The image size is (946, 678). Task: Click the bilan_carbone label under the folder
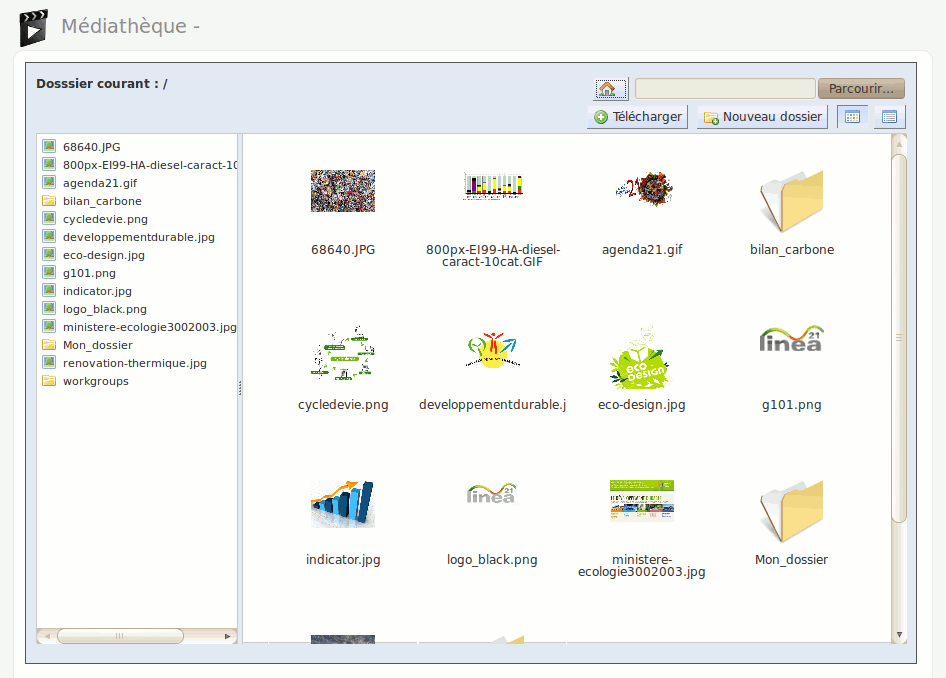click(792, 250)
